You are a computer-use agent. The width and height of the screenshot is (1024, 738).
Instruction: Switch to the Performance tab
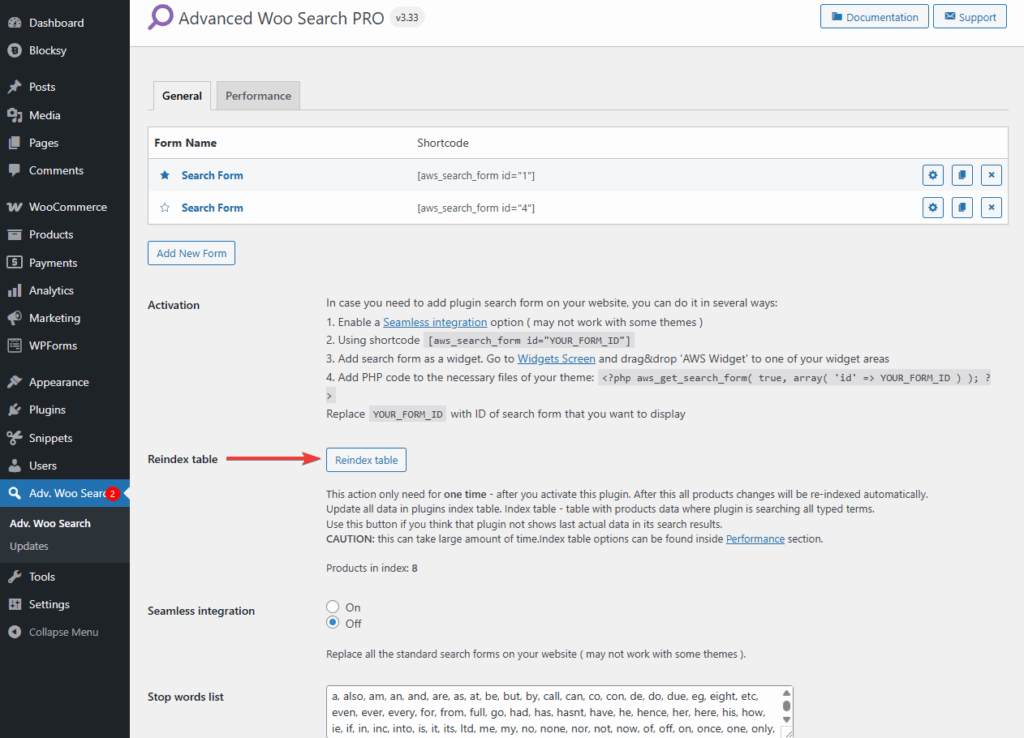pyautogui.click(x=258, y=95)
